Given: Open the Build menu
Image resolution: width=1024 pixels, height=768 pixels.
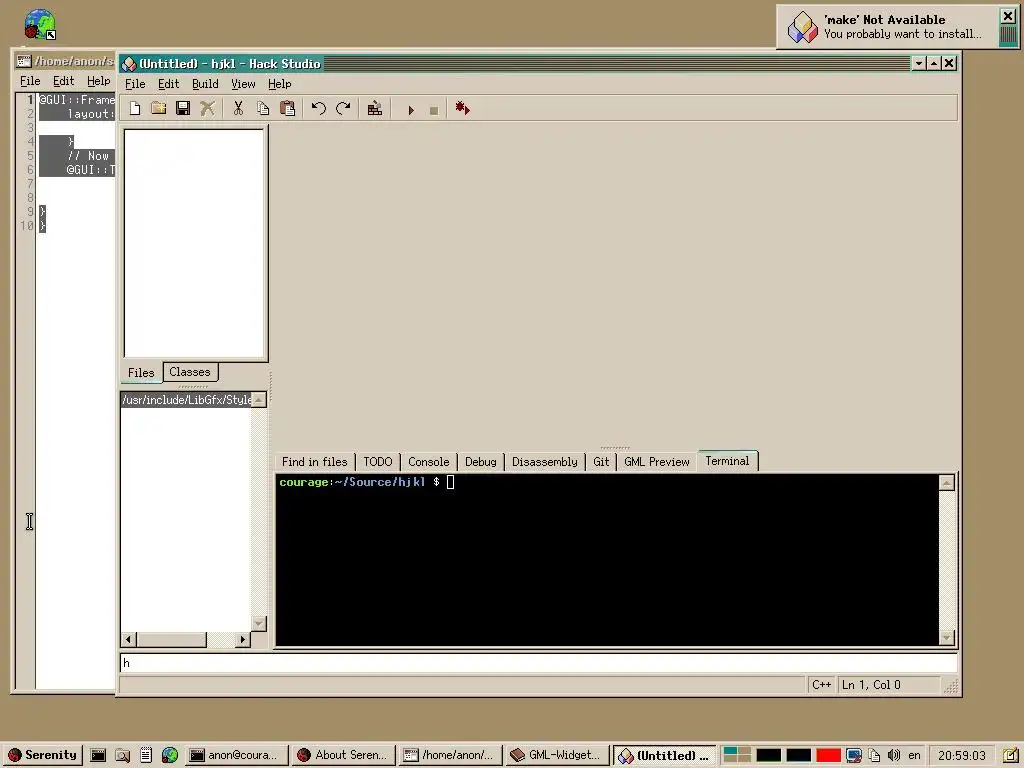Looking at the screenshot, I should (x=205, y=84).
